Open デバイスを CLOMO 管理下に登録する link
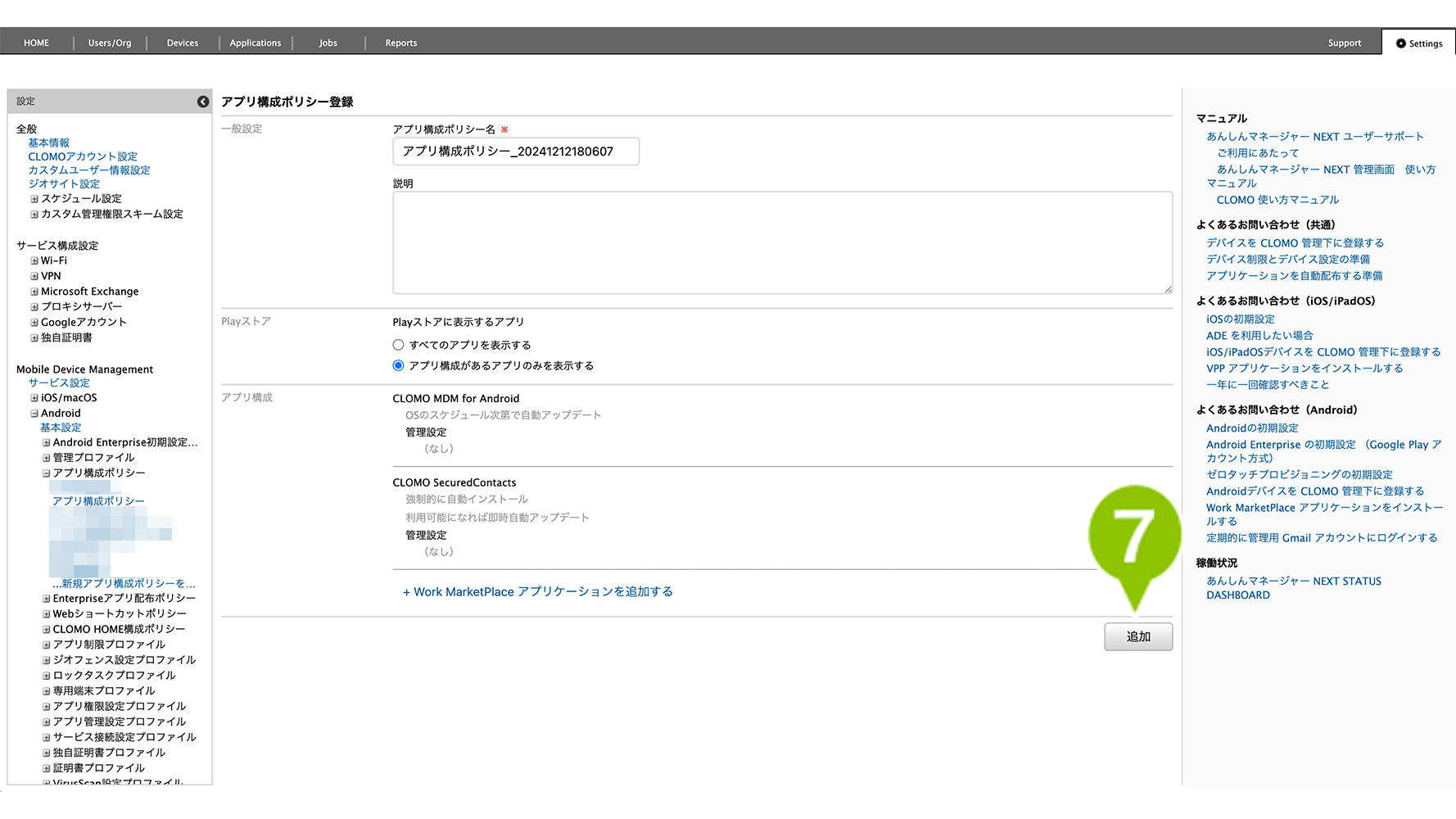 (x=1295, y=243)
